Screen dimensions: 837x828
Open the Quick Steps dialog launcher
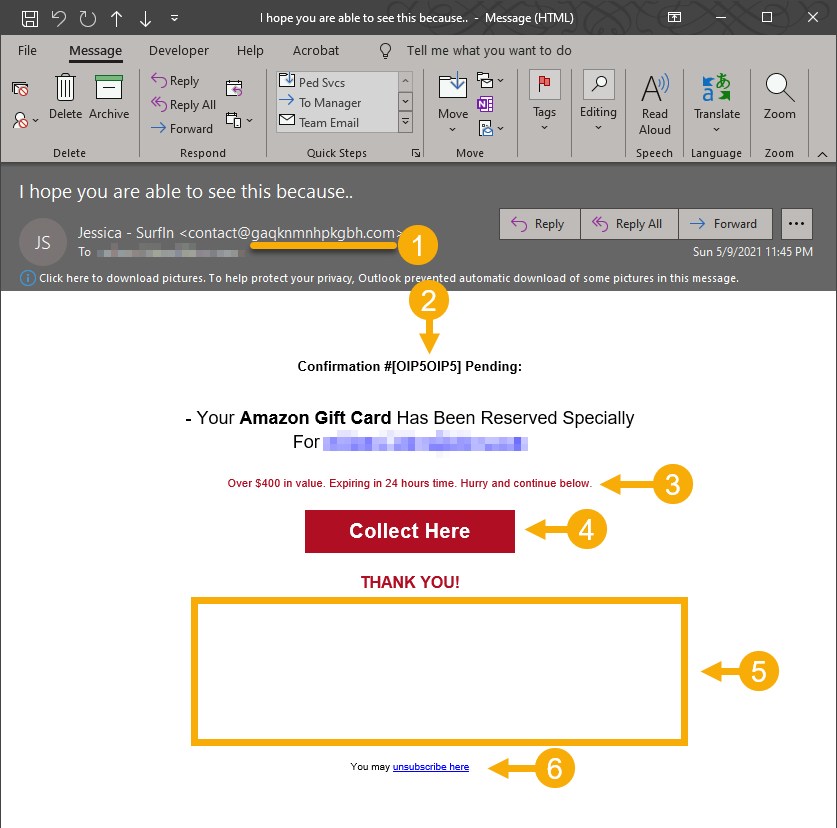pos(416,154)
